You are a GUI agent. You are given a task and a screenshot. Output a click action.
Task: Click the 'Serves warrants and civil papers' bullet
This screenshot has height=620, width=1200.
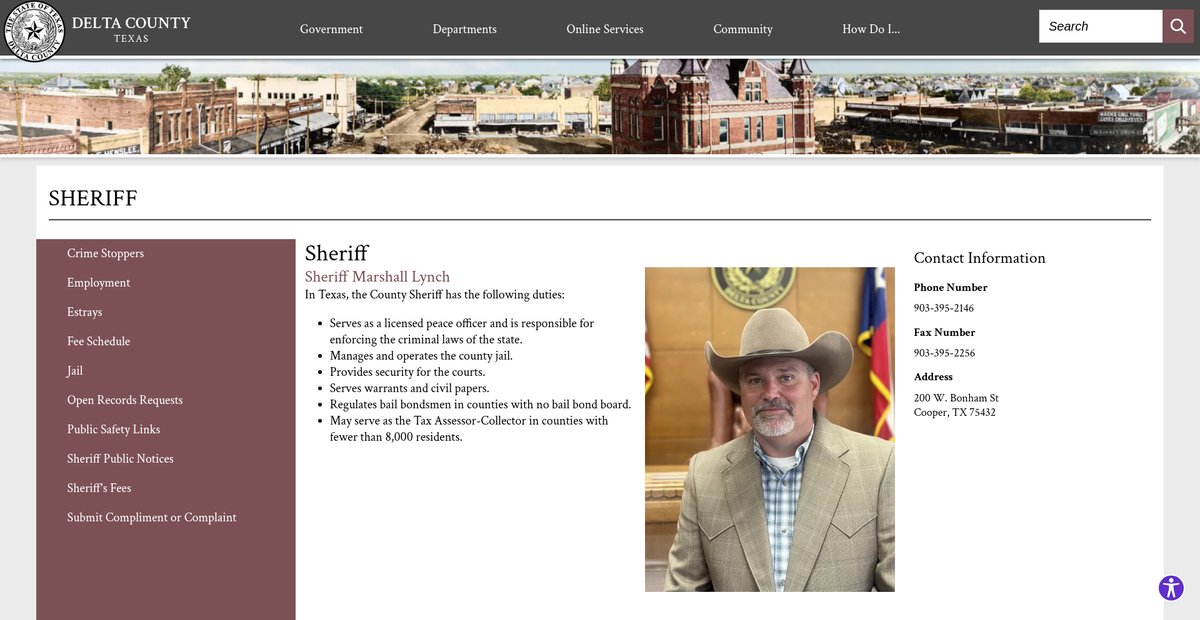tap(409, 388)
